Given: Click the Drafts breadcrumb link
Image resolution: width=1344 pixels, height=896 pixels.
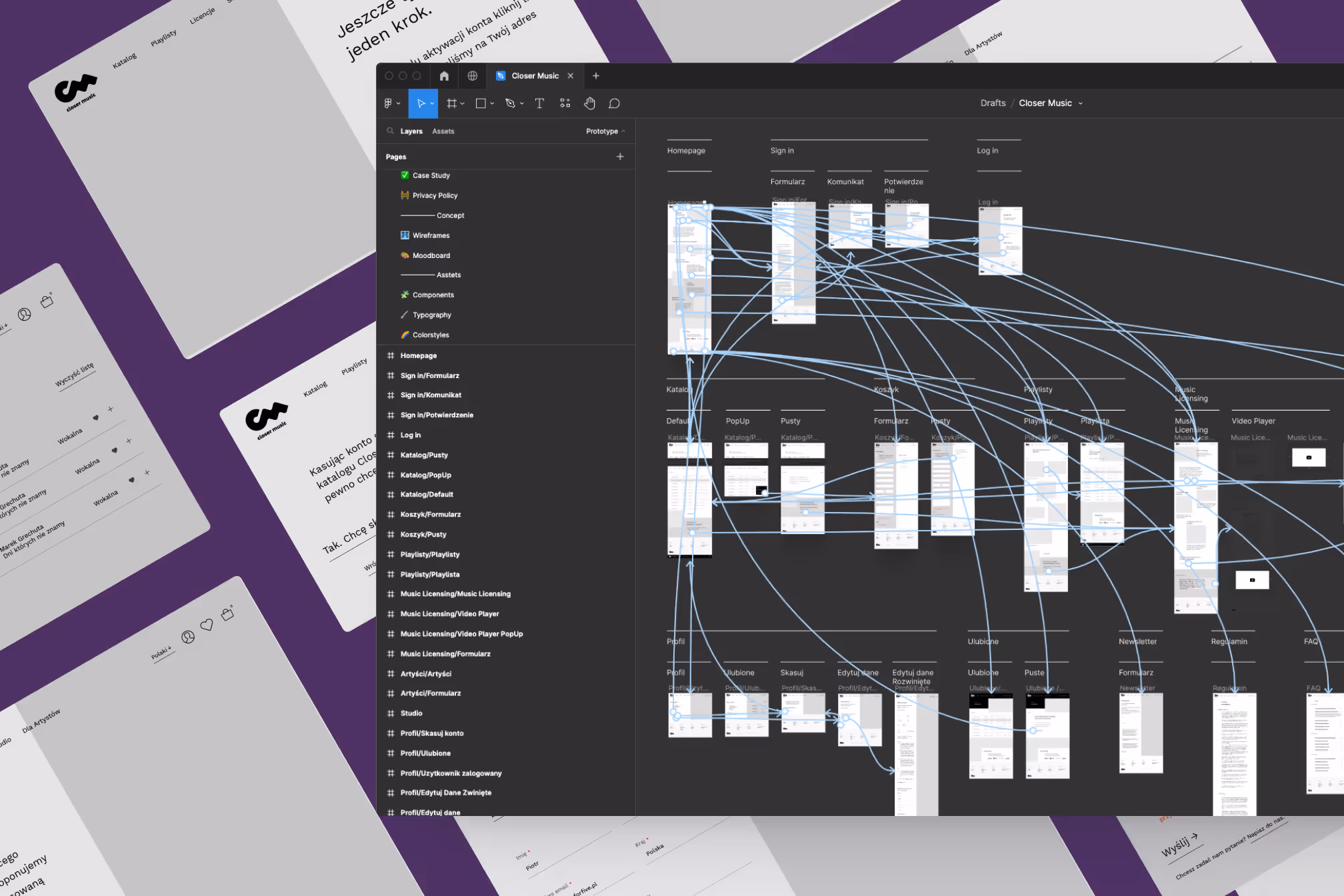Looking at the screenshot, I should pyautogui.click(x=992, y=103).
